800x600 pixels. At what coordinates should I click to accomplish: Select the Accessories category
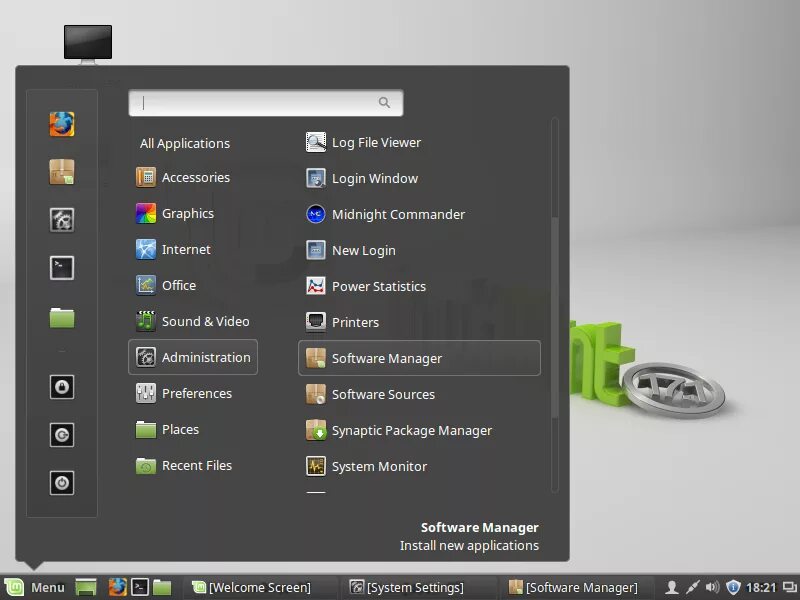[x=193, y=178]
